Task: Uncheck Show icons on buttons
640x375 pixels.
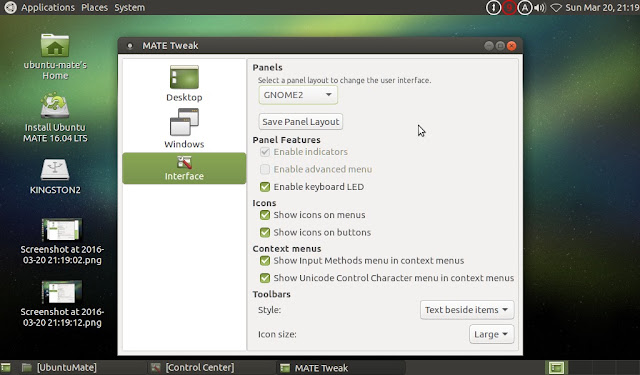Action: coord(265,233)
